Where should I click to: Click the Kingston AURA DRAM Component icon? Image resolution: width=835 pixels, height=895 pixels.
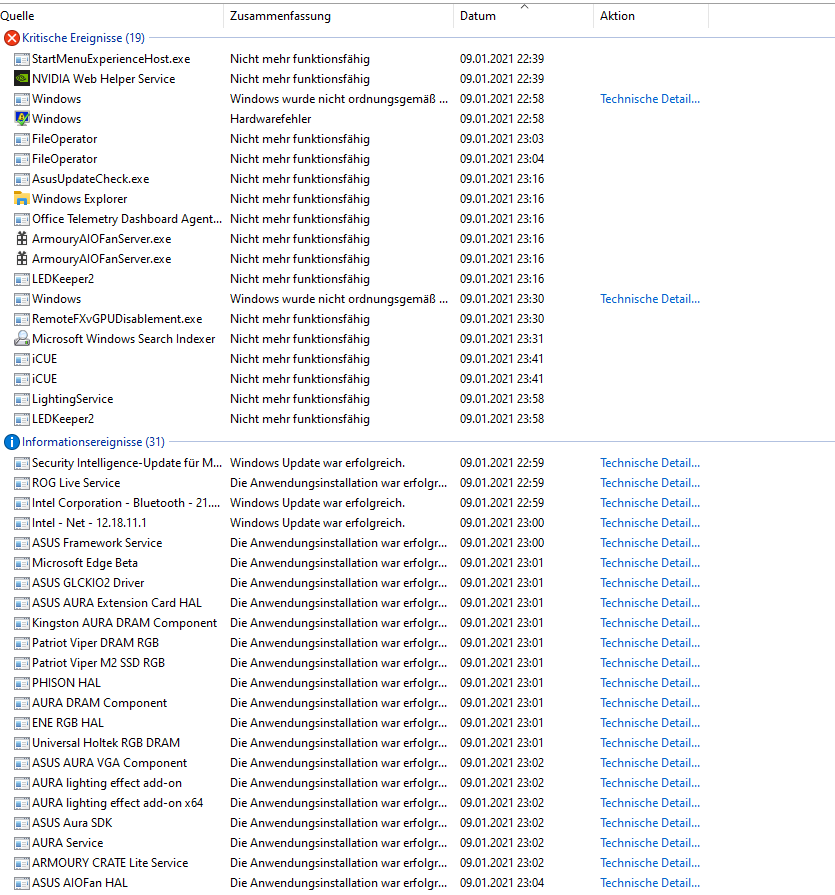22,623
